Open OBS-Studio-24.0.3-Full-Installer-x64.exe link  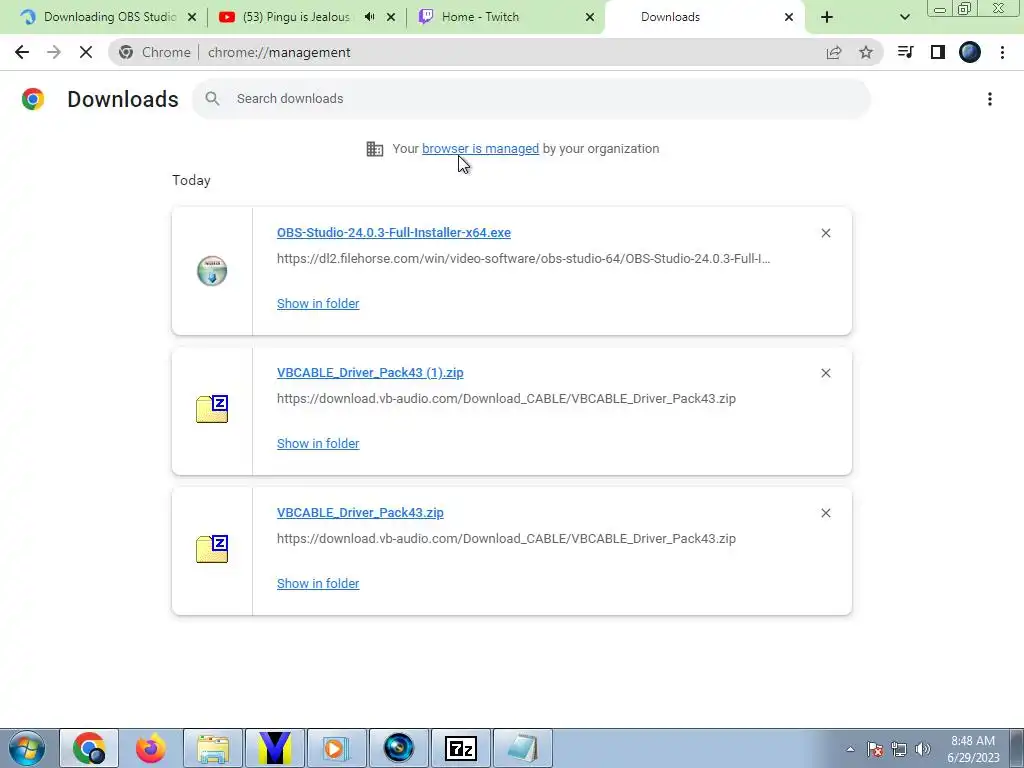pos(394,232)
